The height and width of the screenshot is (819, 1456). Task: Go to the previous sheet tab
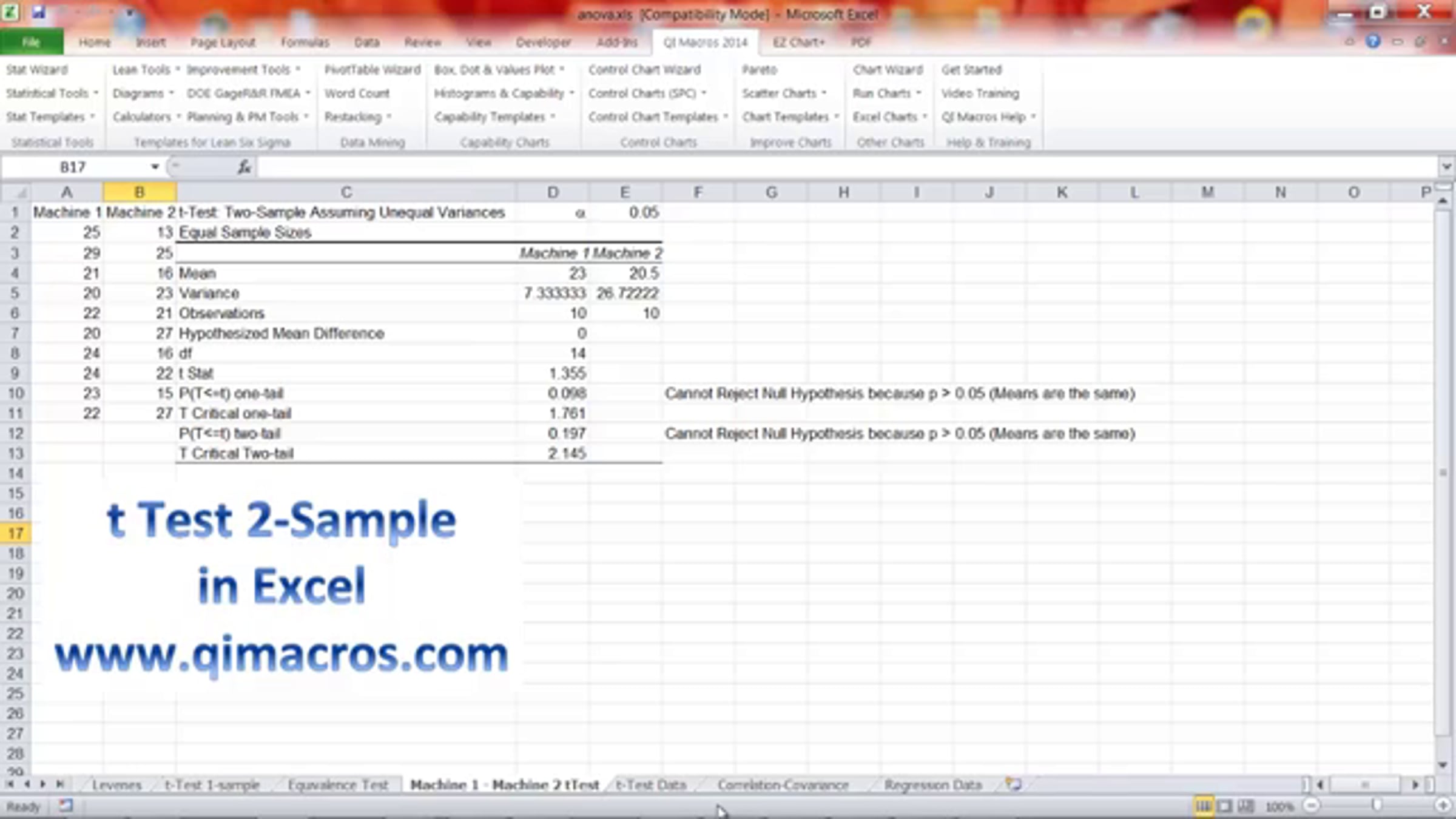[x=27, y=784]
